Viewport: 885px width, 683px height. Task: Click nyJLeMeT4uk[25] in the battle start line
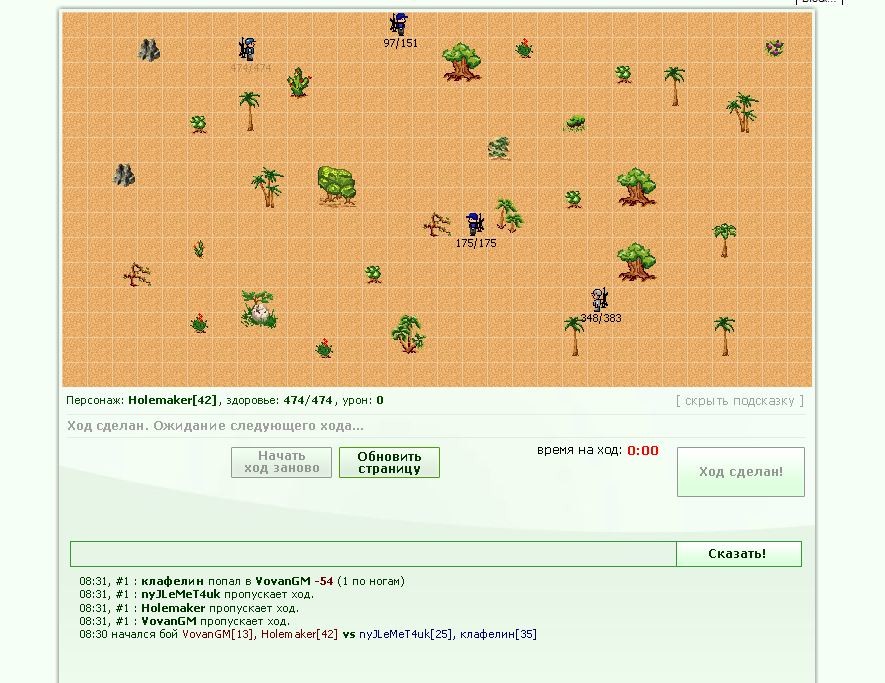(406, 634)
